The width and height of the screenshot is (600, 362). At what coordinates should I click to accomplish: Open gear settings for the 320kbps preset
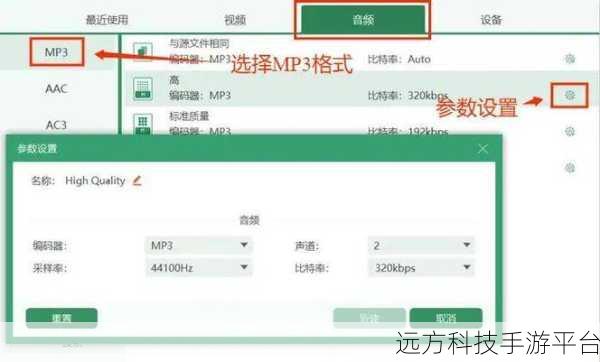click(570, 95)
